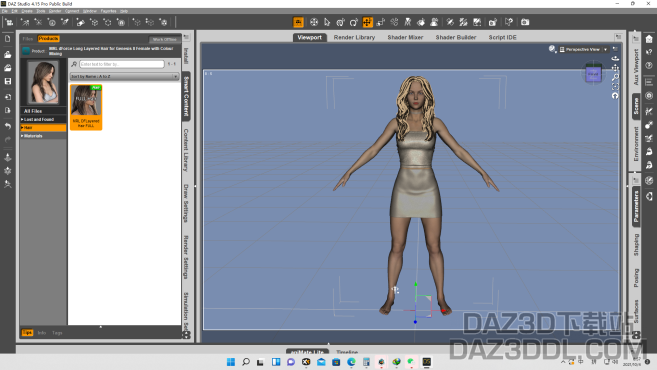
Task: Open the Perspective View camera dropdown
Action: coord(584,49)
